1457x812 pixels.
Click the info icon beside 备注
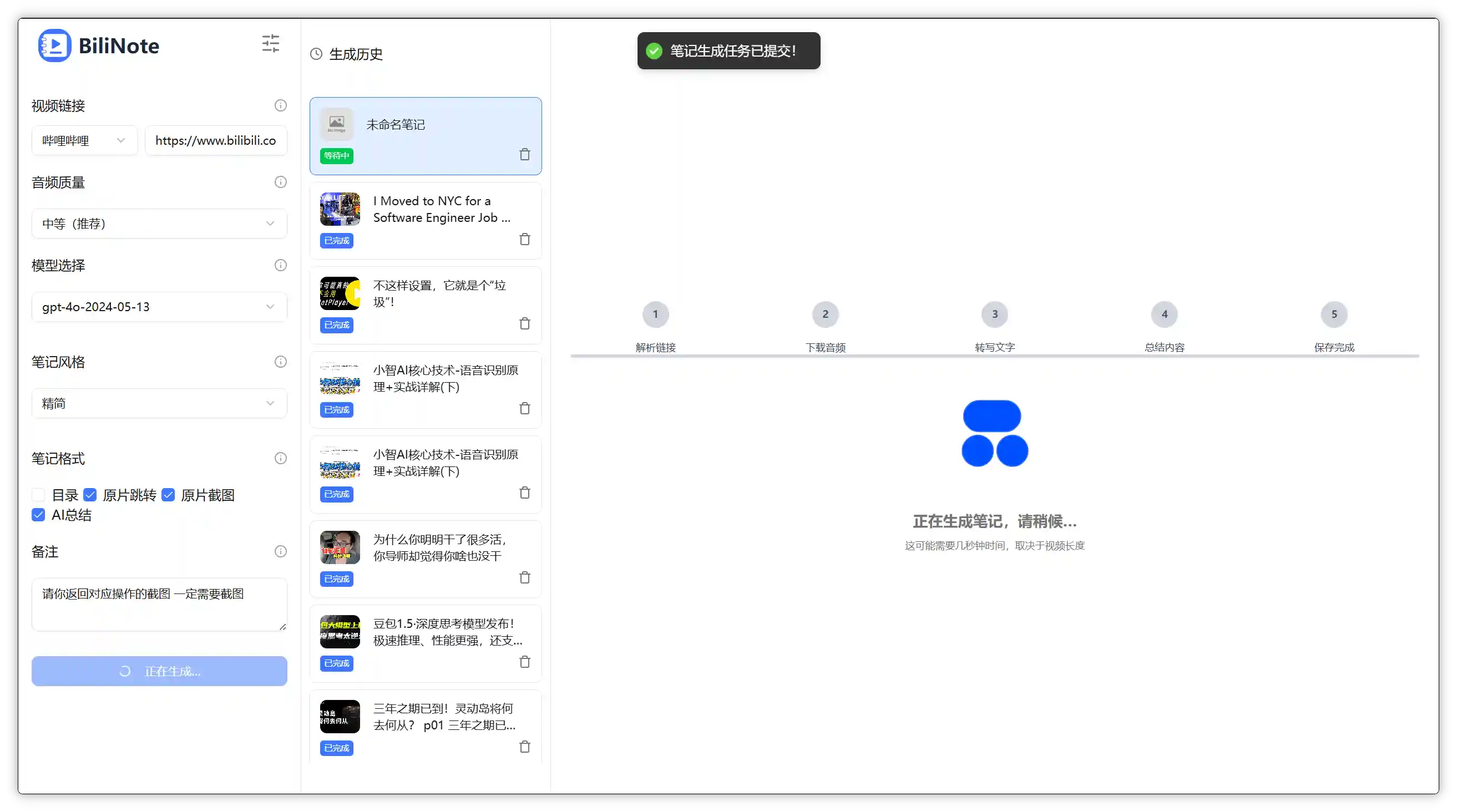(281, 551)
